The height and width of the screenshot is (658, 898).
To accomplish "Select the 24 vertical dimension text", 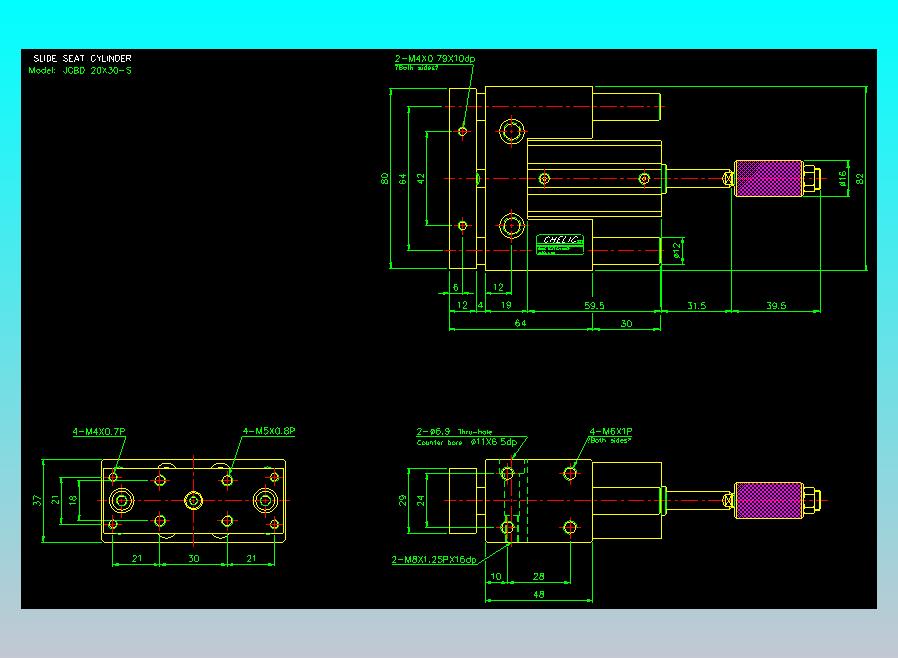I will [421, 501].
